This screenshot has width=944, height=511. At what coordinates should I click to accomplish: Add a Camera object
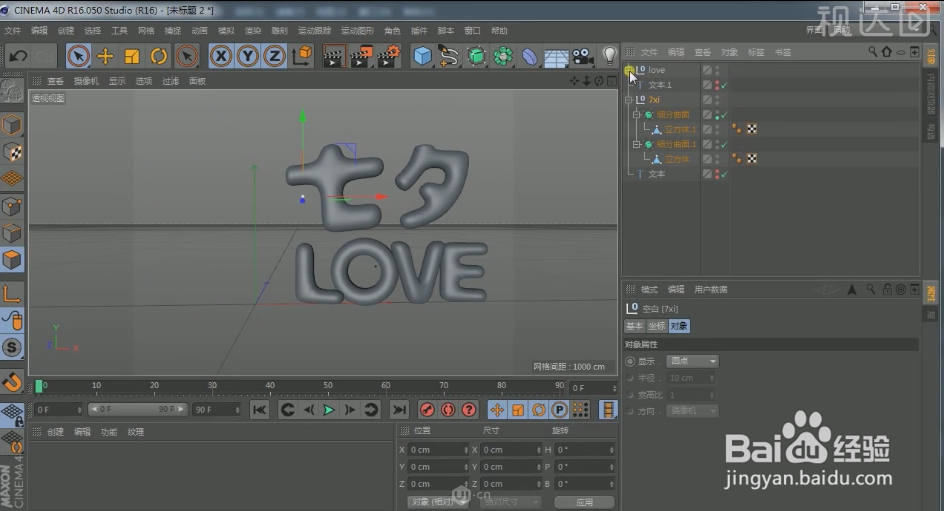pyautogui.click(x=582, y=57)
